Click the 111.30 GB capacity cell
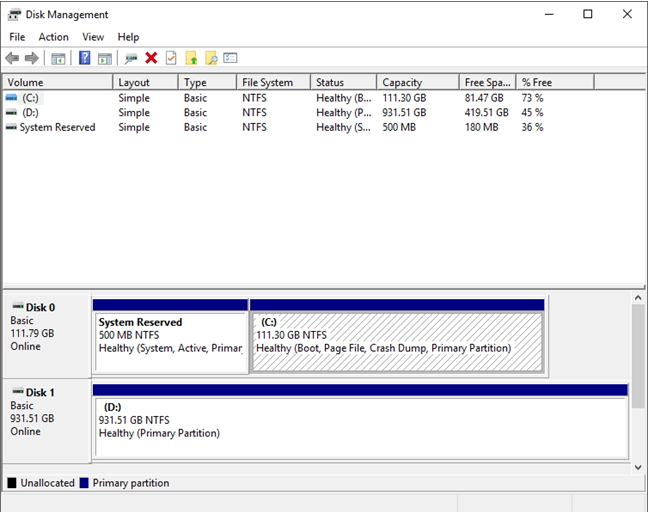 (x=404, y=98)
